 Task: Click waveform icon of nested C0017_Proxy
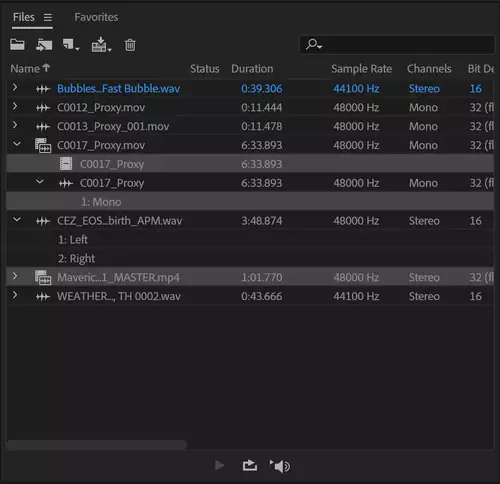[66, 183]
